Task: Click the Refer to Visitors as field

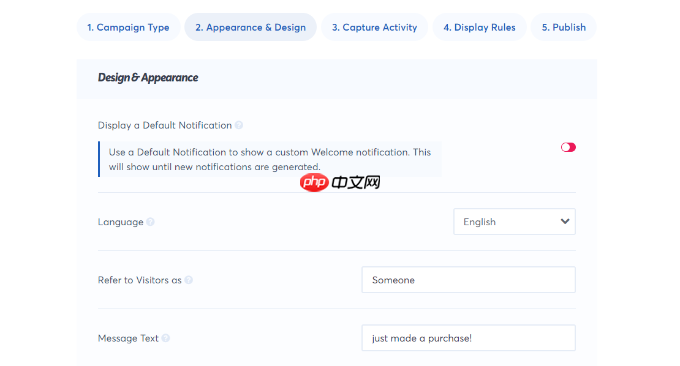Action: [x=468, y=280]
